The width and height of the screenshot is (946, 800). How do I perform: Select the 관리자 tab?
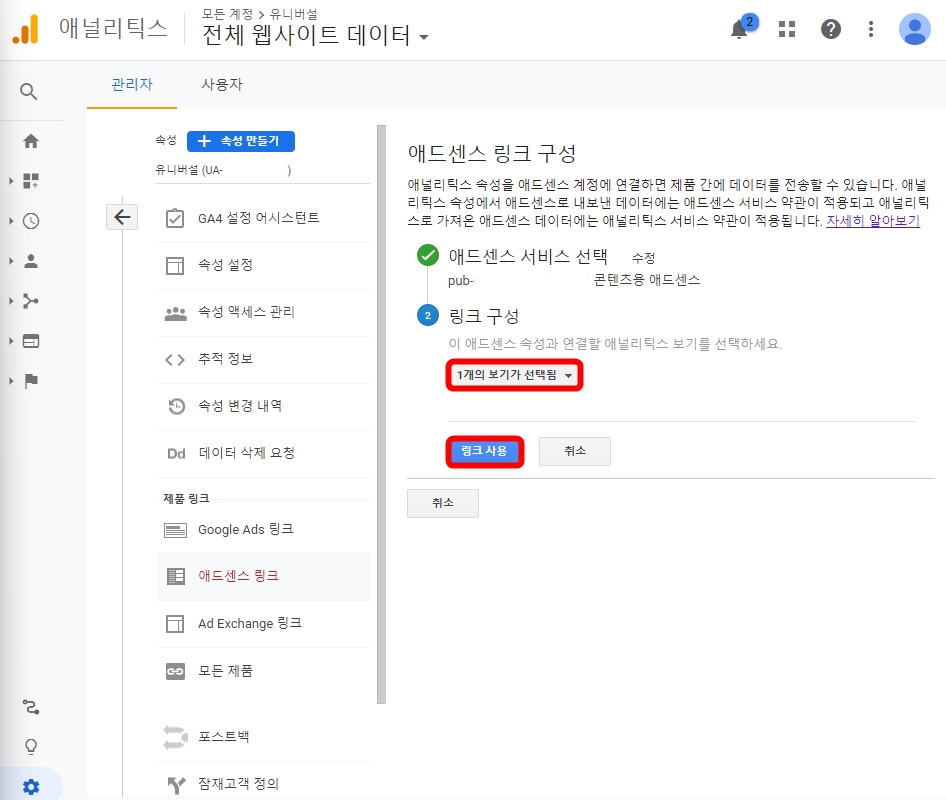[x=132, y=85]
